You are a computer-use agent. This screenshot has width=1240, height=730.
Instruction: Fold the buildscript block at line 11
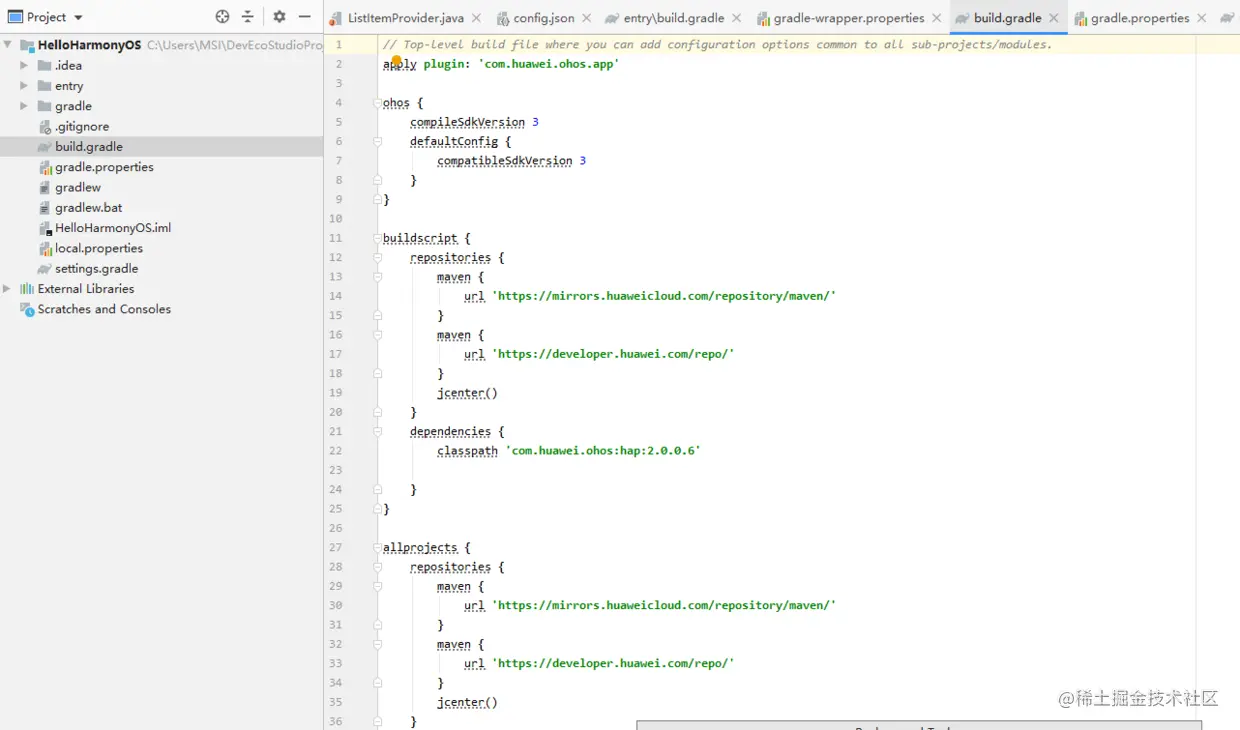tap(378, 238)
